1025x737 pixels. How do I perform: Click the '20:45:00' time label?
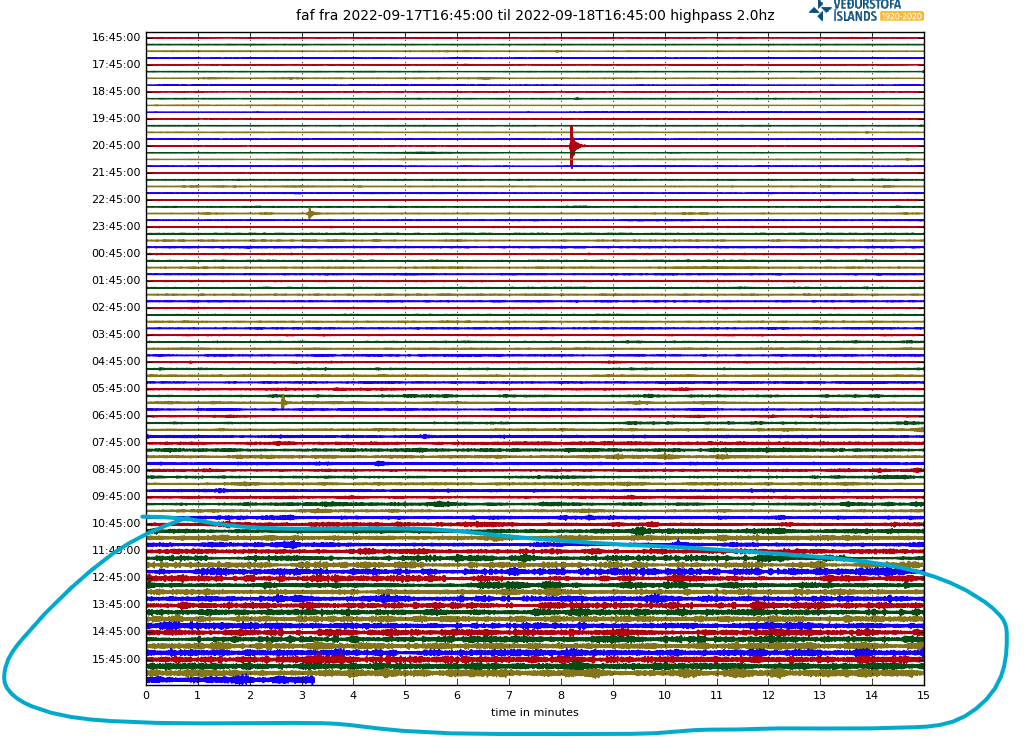(x=116, y=145)
